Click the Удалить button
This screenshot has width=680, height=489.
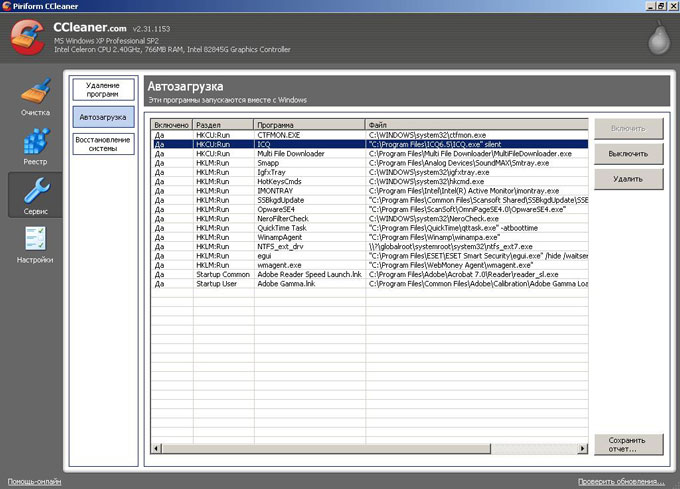628,179
